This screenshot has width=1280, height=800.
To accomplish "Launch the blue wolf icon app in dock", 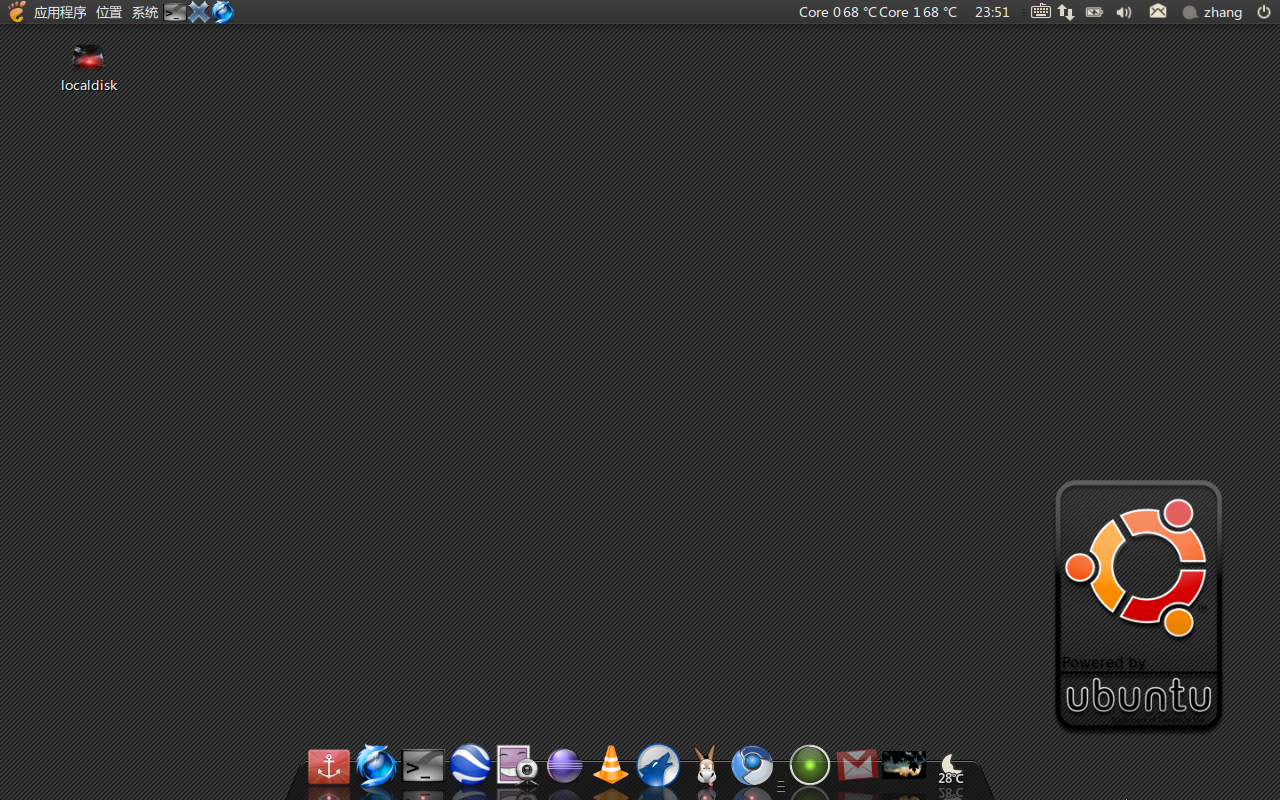I will pyautogui.click(x=658, y=766).
